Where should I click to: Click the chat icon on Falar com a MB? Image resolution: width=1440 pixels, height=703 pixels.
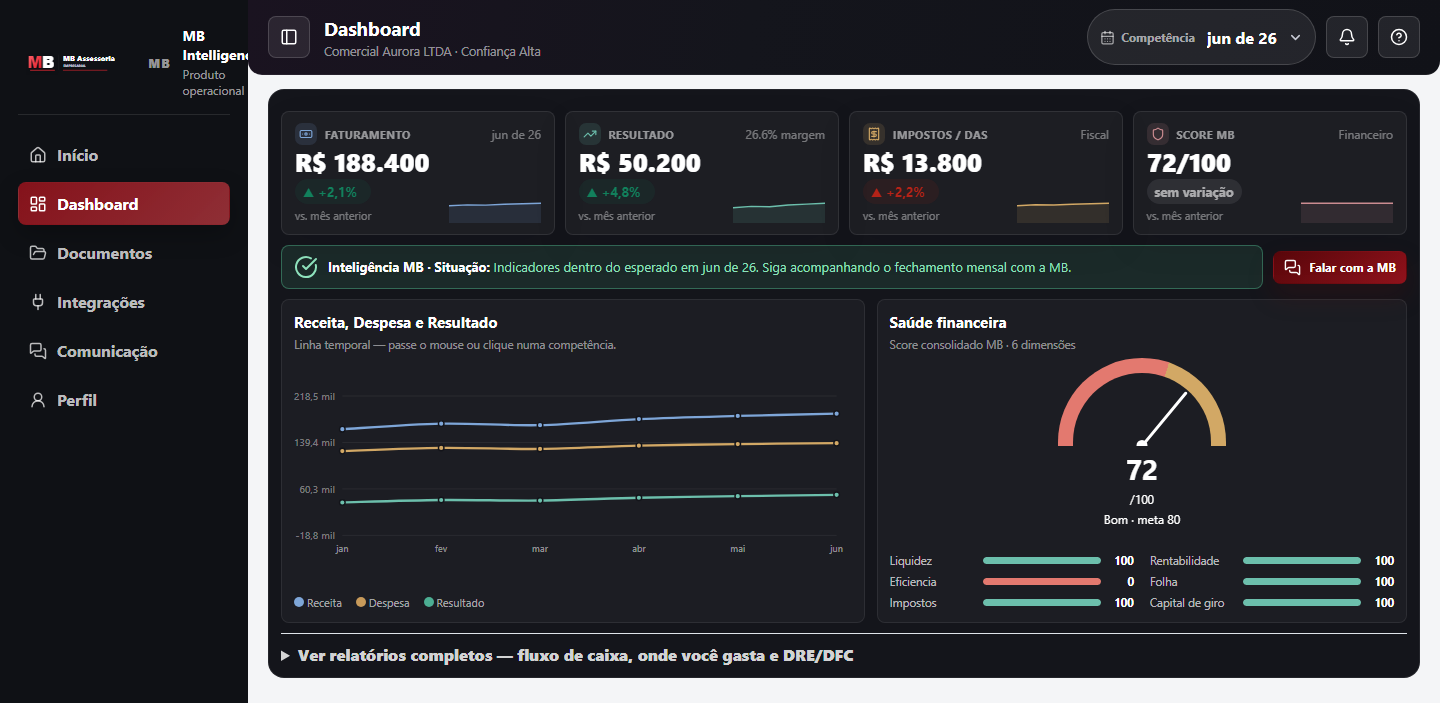(x=1292, y=268)
